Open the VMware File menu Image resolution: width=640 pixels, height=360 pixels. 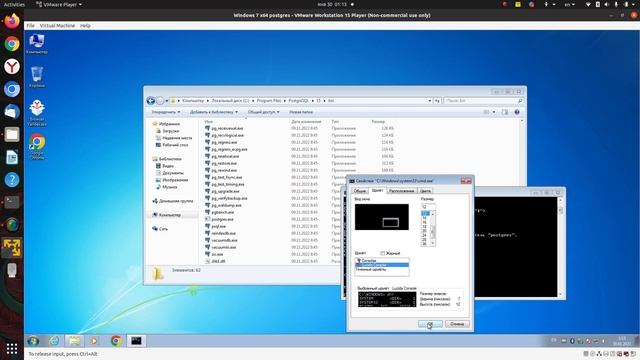[x=31, y=25]
